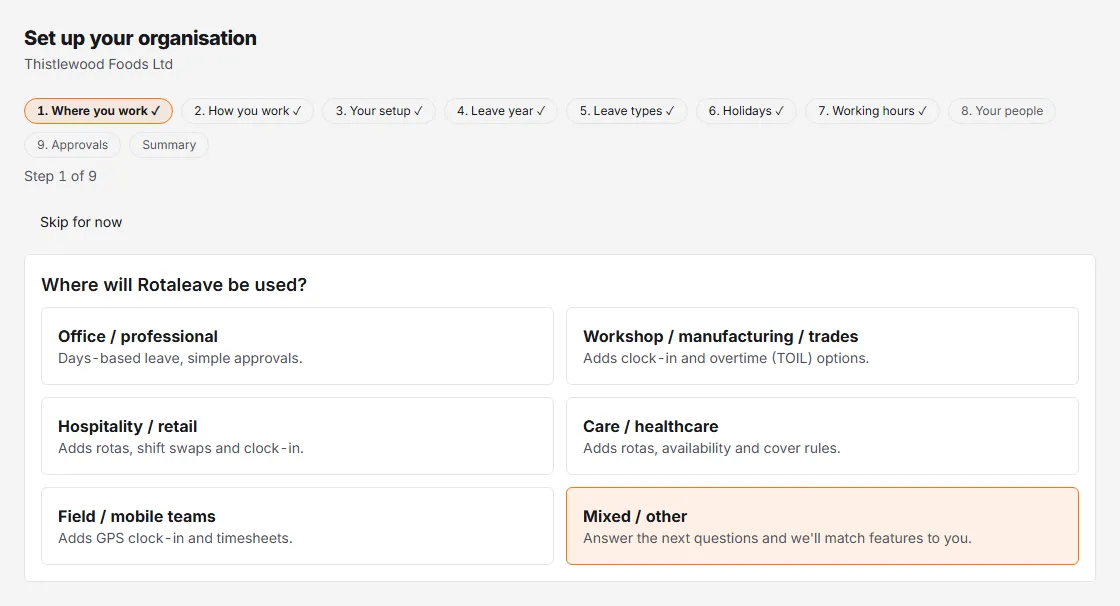Open step 7 Working hours
This screenshot has height=606, width=1120.
[872, 111]
